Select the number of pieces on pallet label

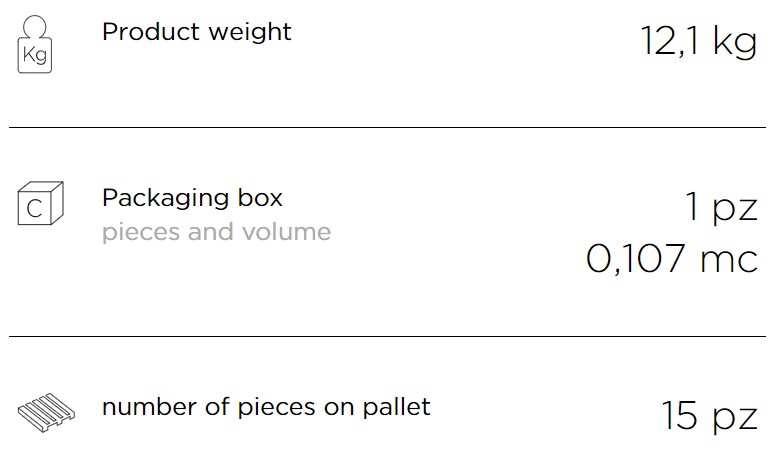(266, 408)
